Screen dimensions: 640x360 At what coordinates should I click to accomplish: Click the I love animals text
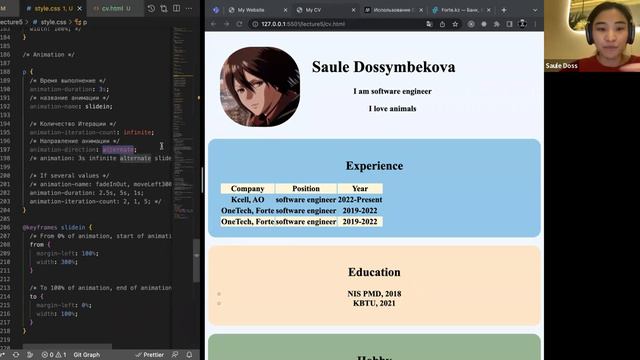pos(392,109)
